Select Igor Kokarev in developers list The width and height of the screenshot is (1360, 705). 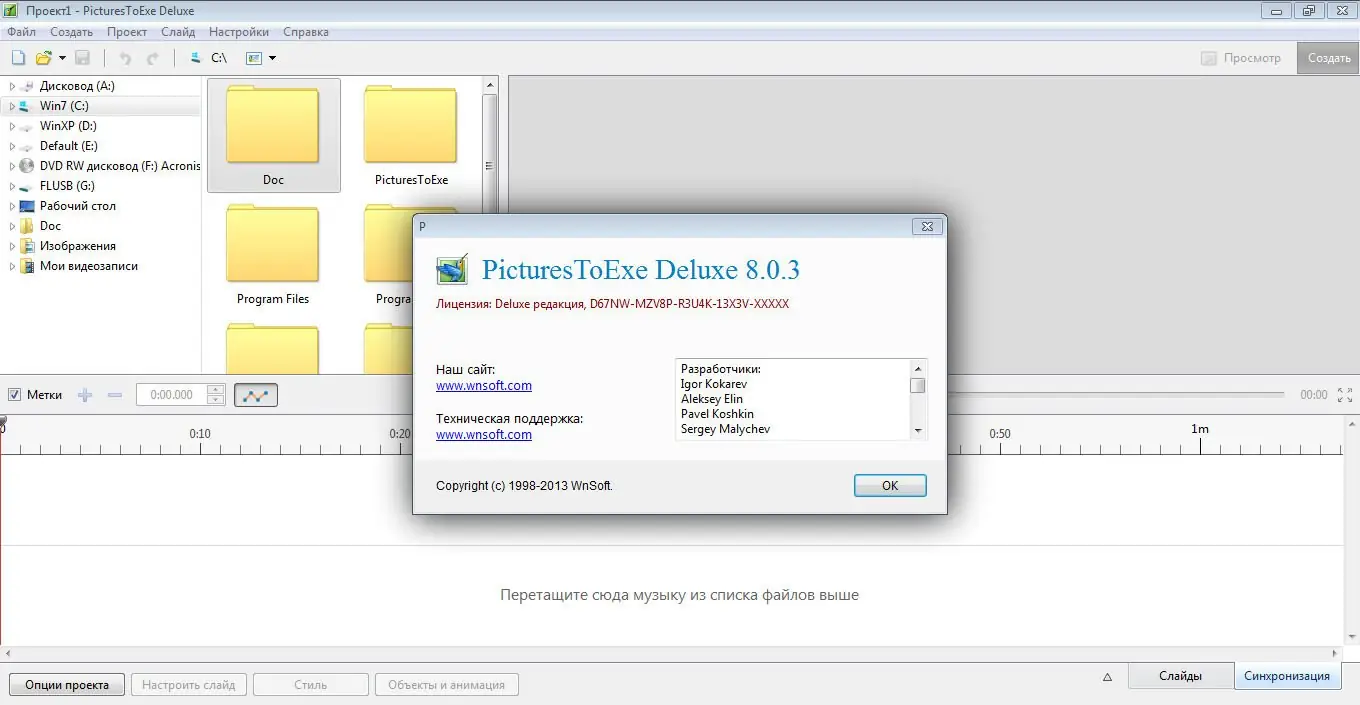(714, 384)
